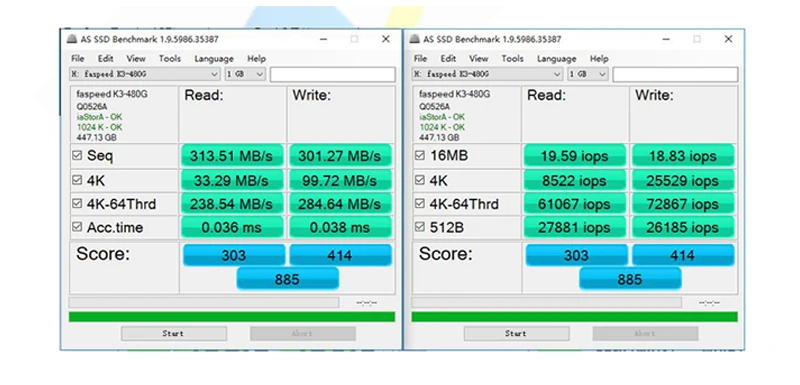800x385 pixels.
Task: Toggle the 4K-64Thrd checkbox in left window
Action: click(x=77, y=204)
